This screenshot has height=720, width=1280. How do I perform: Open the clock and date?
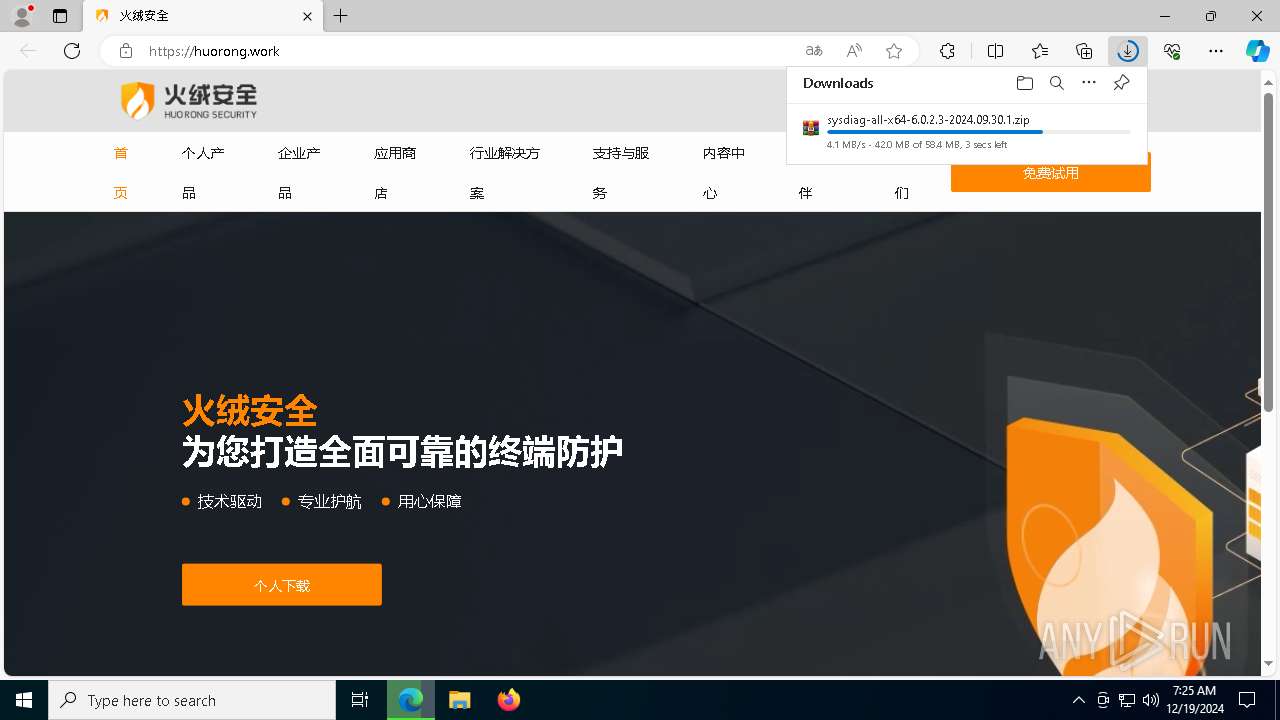[x=1194, y=700]
